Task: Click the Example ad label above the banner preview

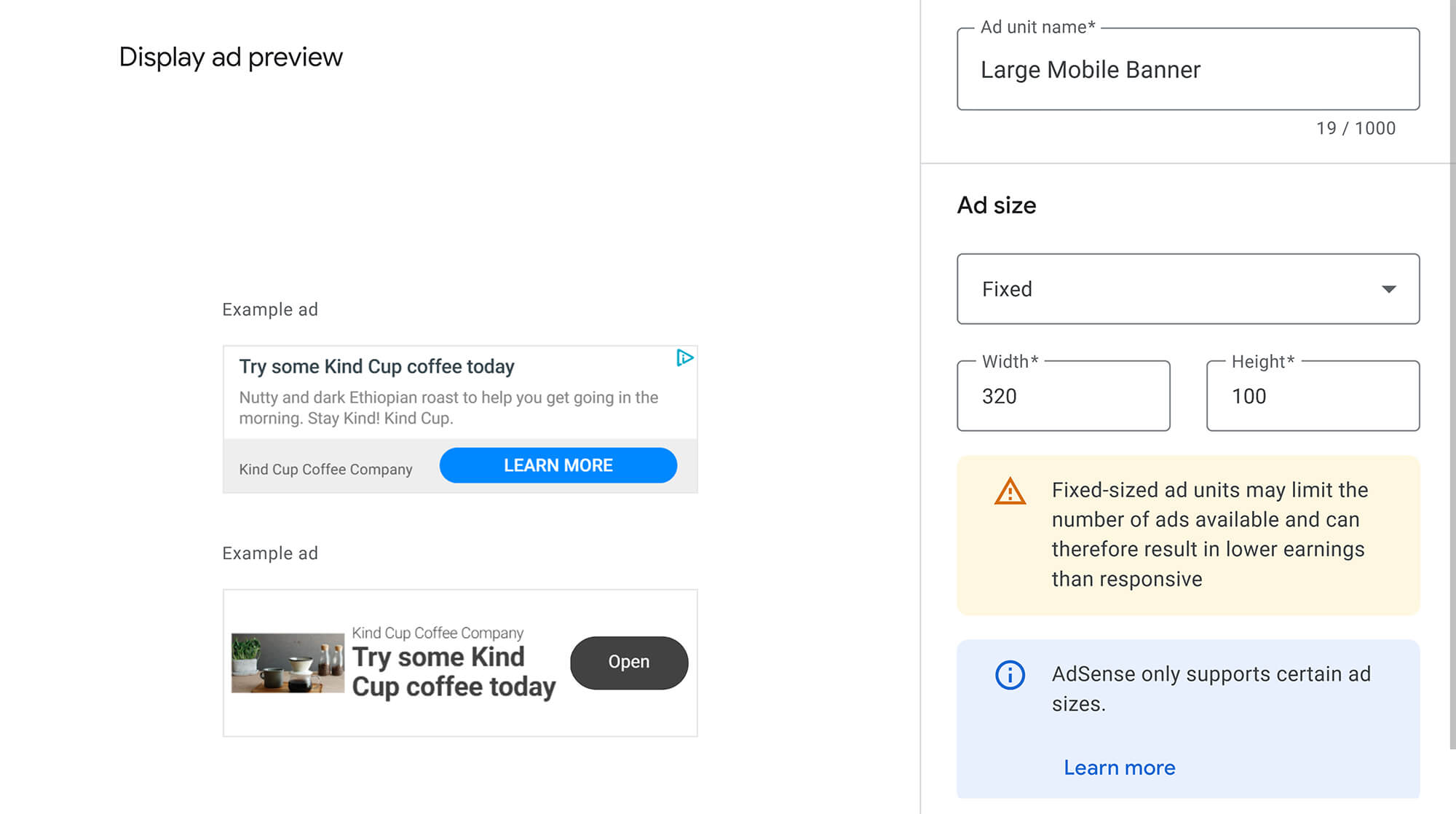Action: (269, 309)
